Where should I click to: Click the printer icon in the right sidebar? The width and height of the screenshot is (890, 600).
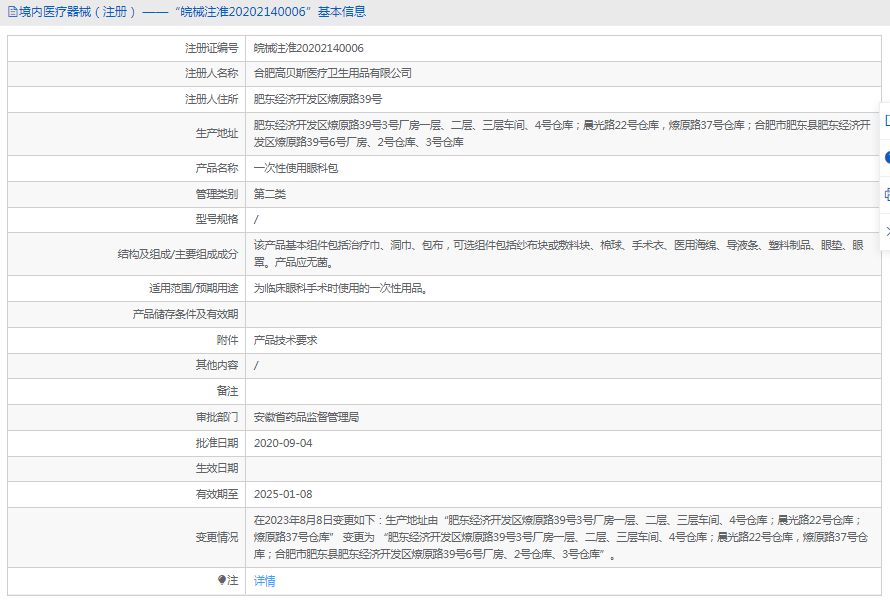886,194
